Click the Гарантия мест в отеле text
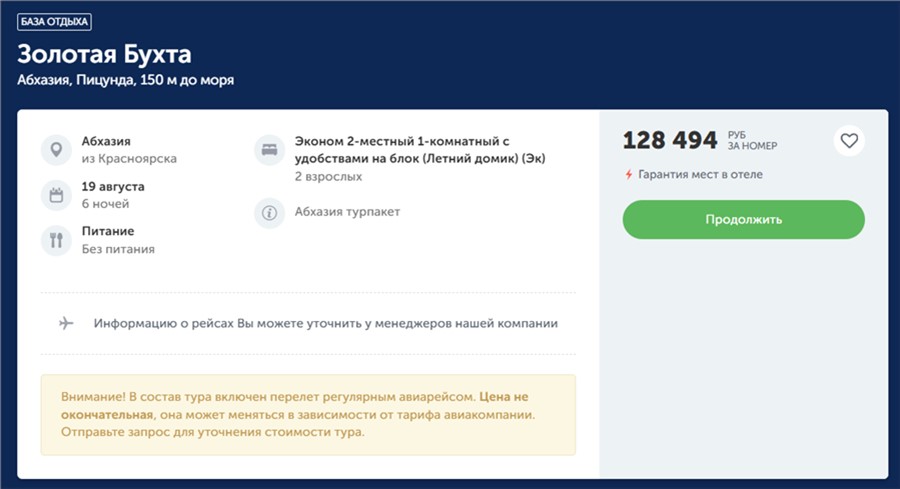The height and width of the screenshot is (489, 900). (700, 175)
